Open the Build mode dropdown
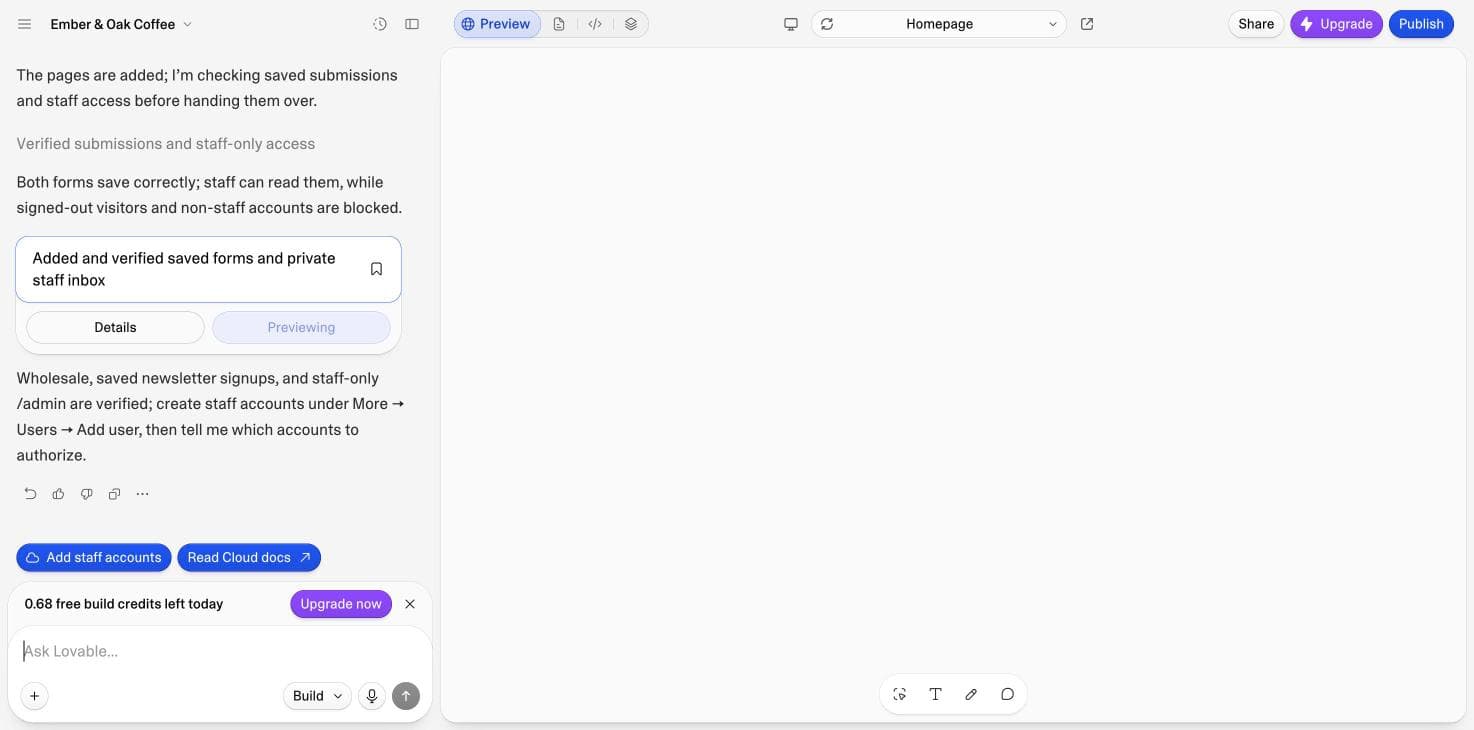 coord(317,696)
